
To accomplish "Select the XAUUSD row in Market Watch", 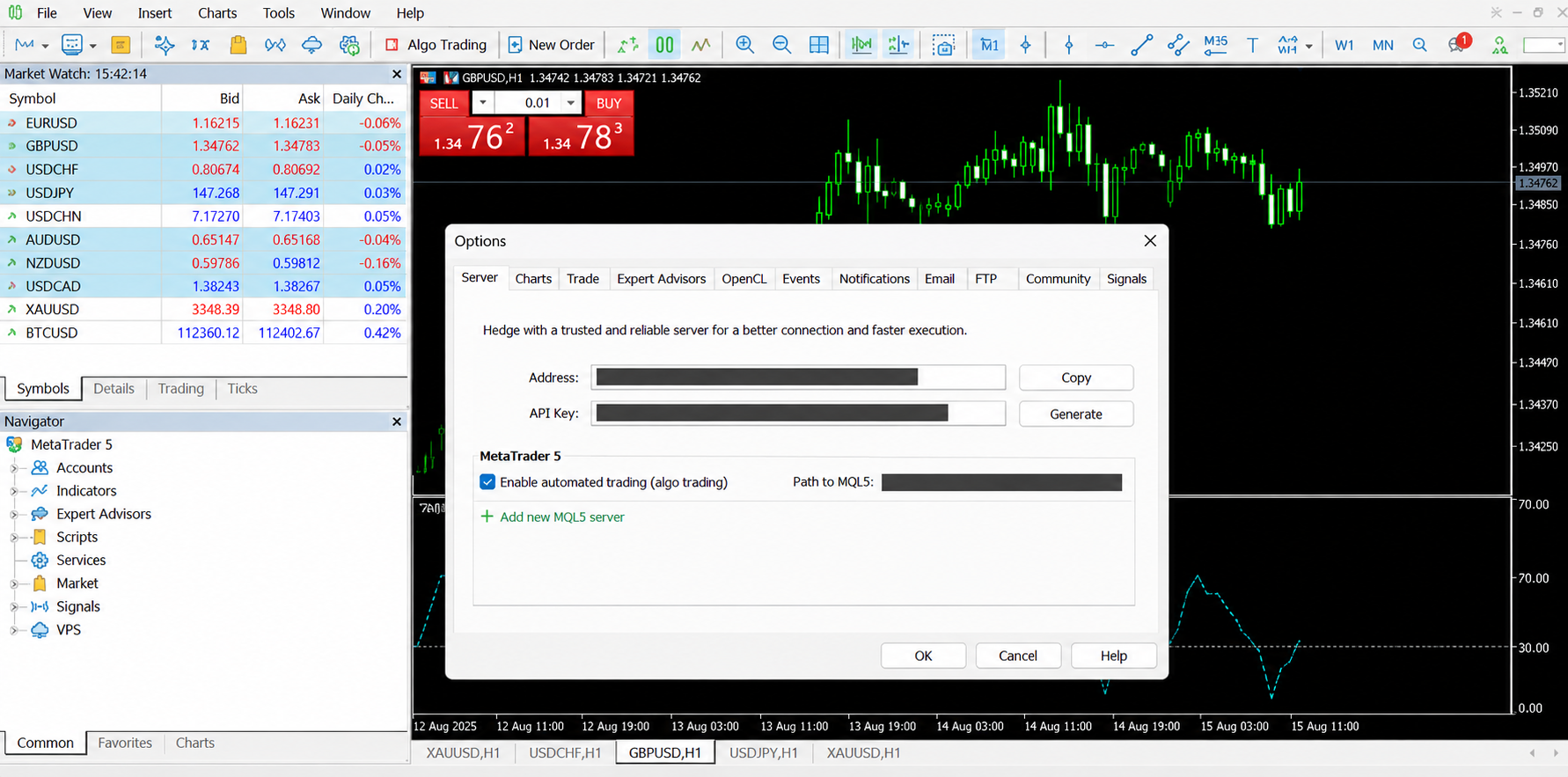I will coord(203,310).
